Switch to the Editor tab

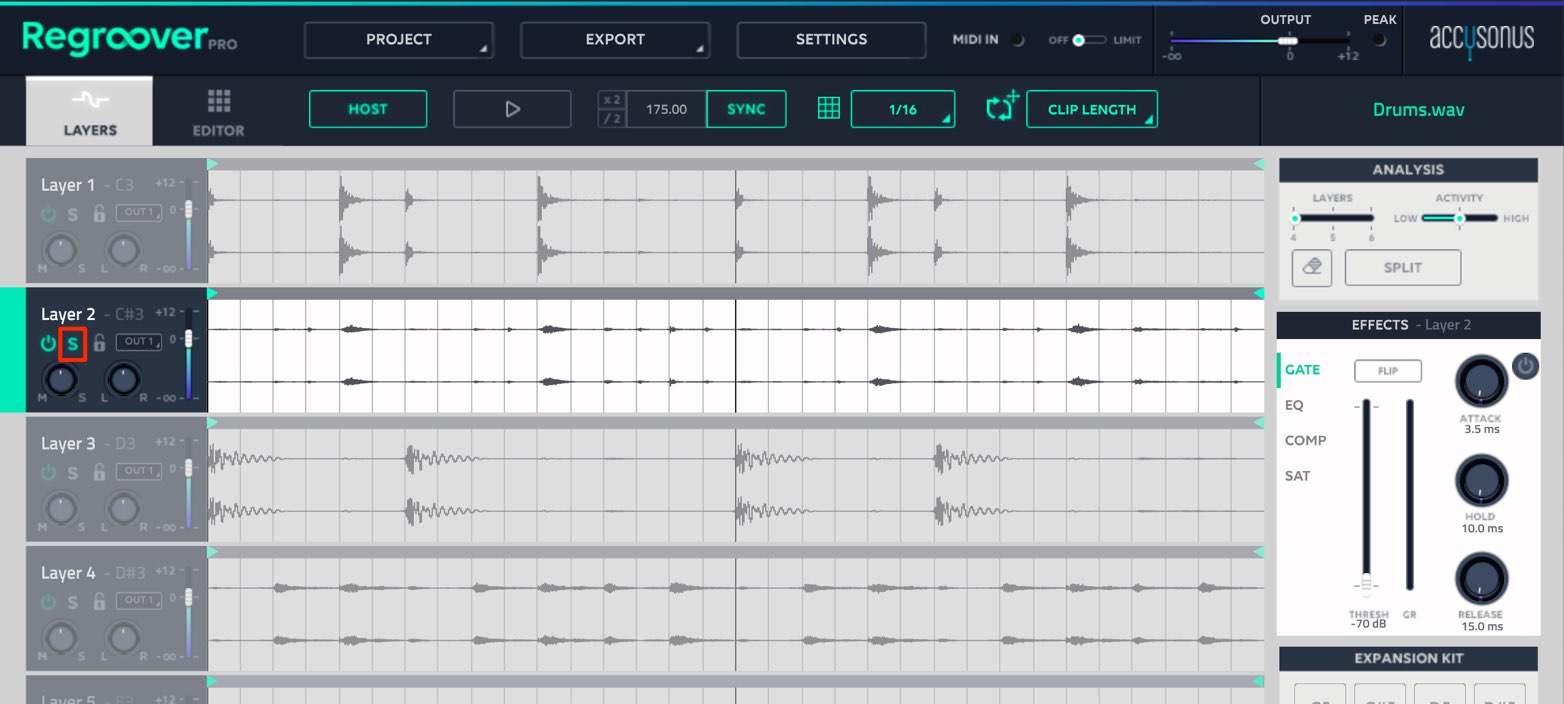point(219,112)
